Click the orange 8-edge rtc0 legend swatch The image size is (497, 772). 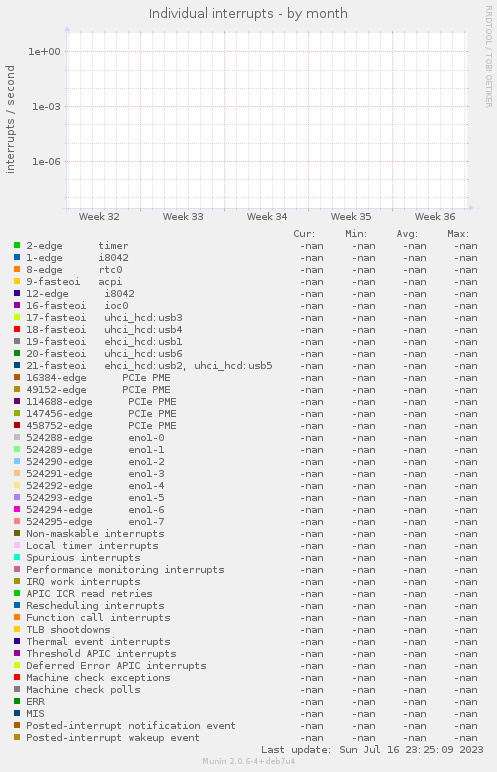pos(17,269)
